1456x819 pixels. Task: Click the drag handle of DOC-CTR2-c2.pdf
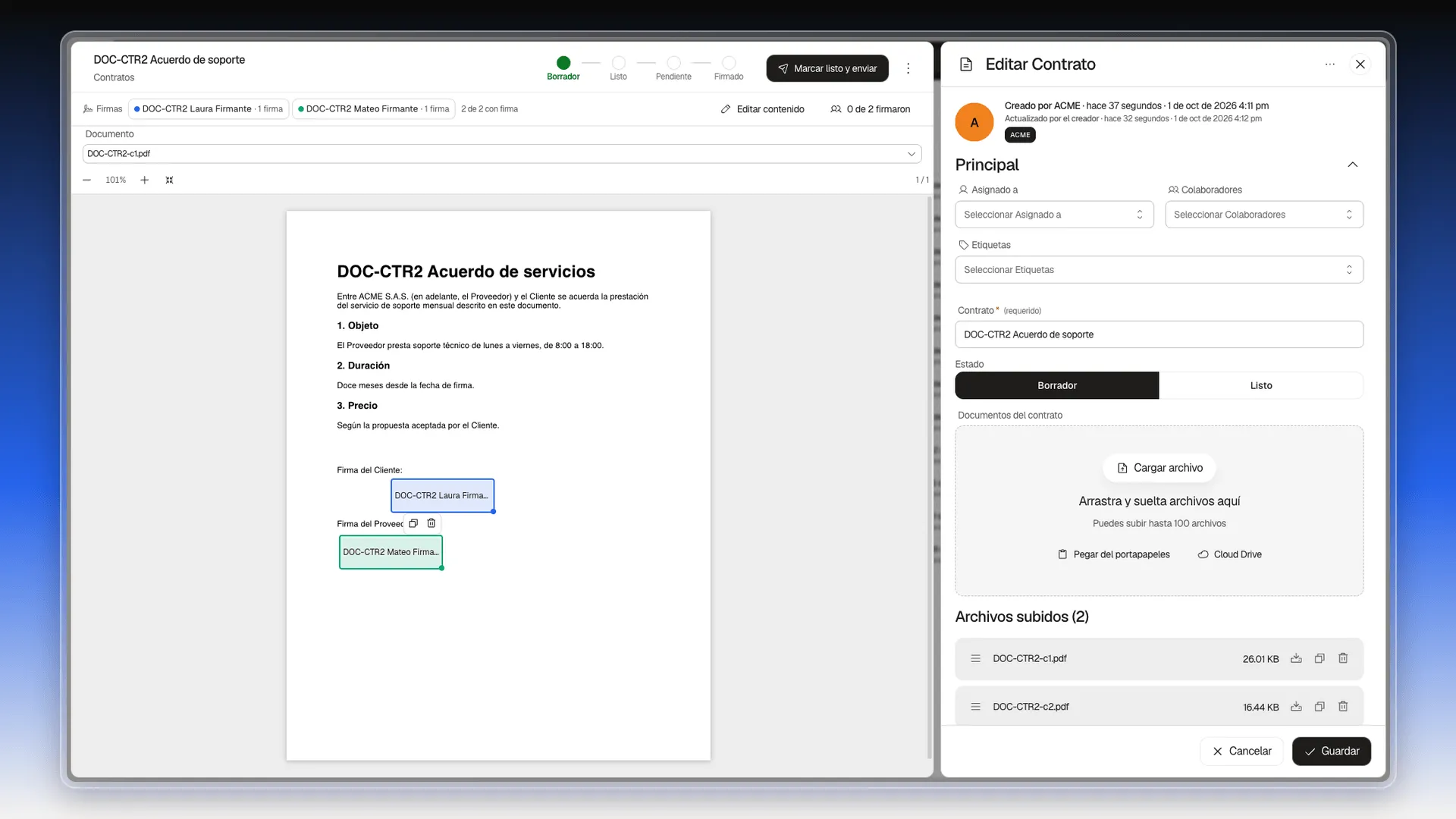pos(975,707)
